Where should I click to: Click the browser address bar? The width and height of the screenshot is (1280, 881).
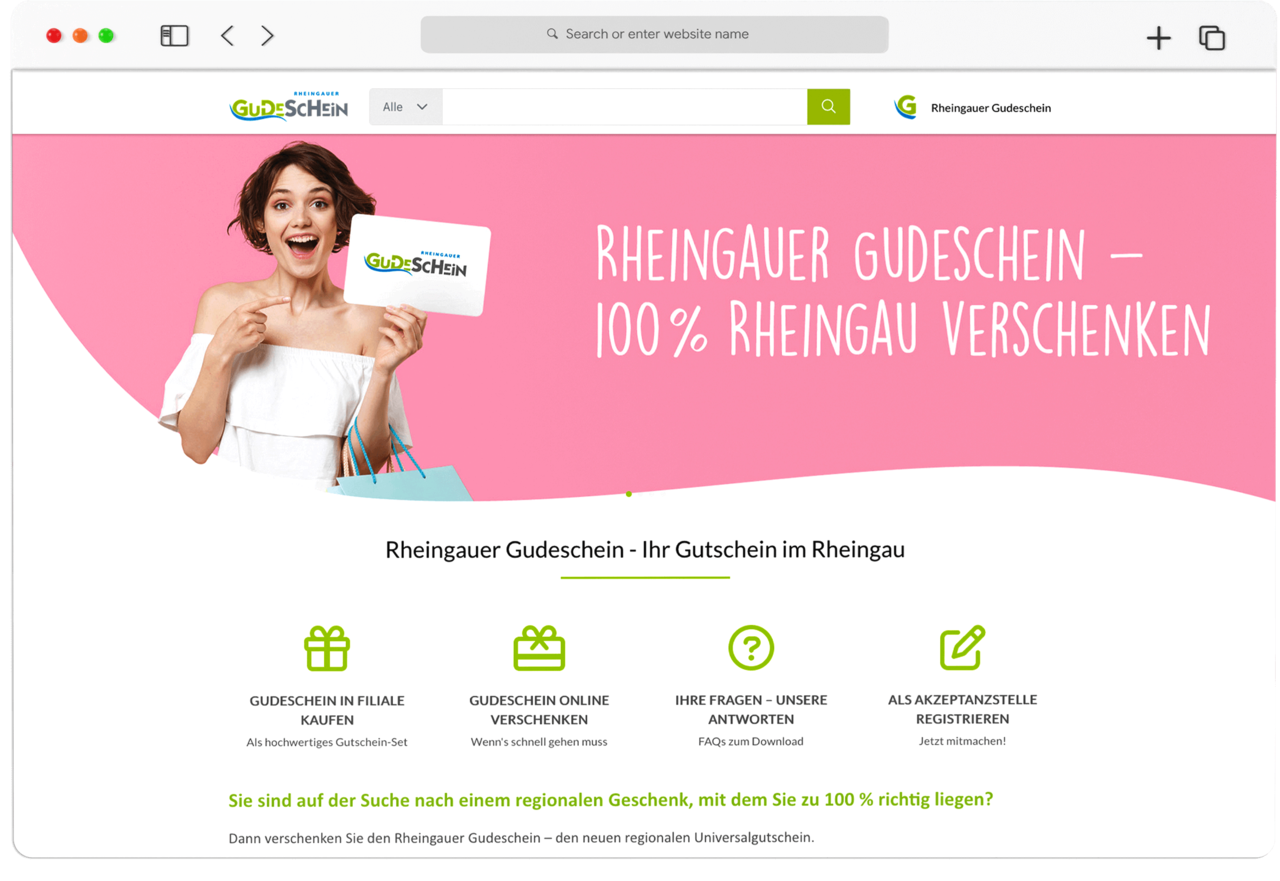click(x=654, y=34)
